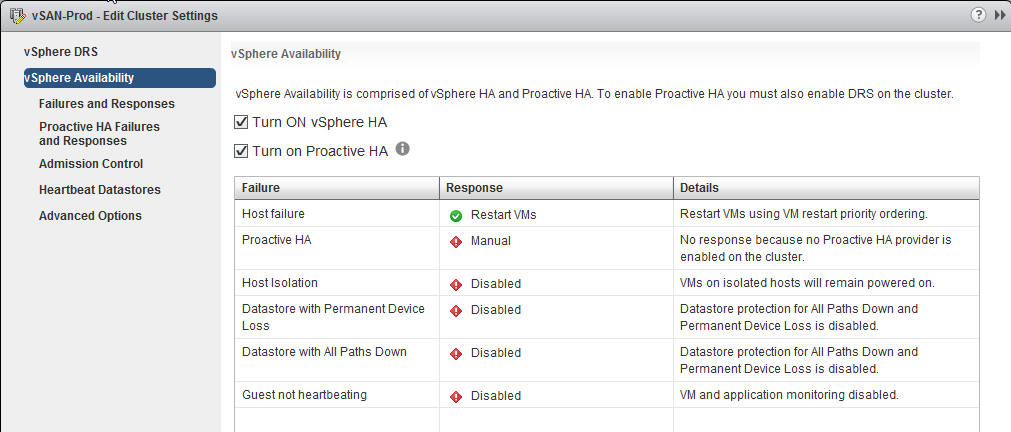Open Proactive HA Failures and Responses
Image resolution: width=1011 pixels, height=432 pixels.
click(x=99, y=133)
